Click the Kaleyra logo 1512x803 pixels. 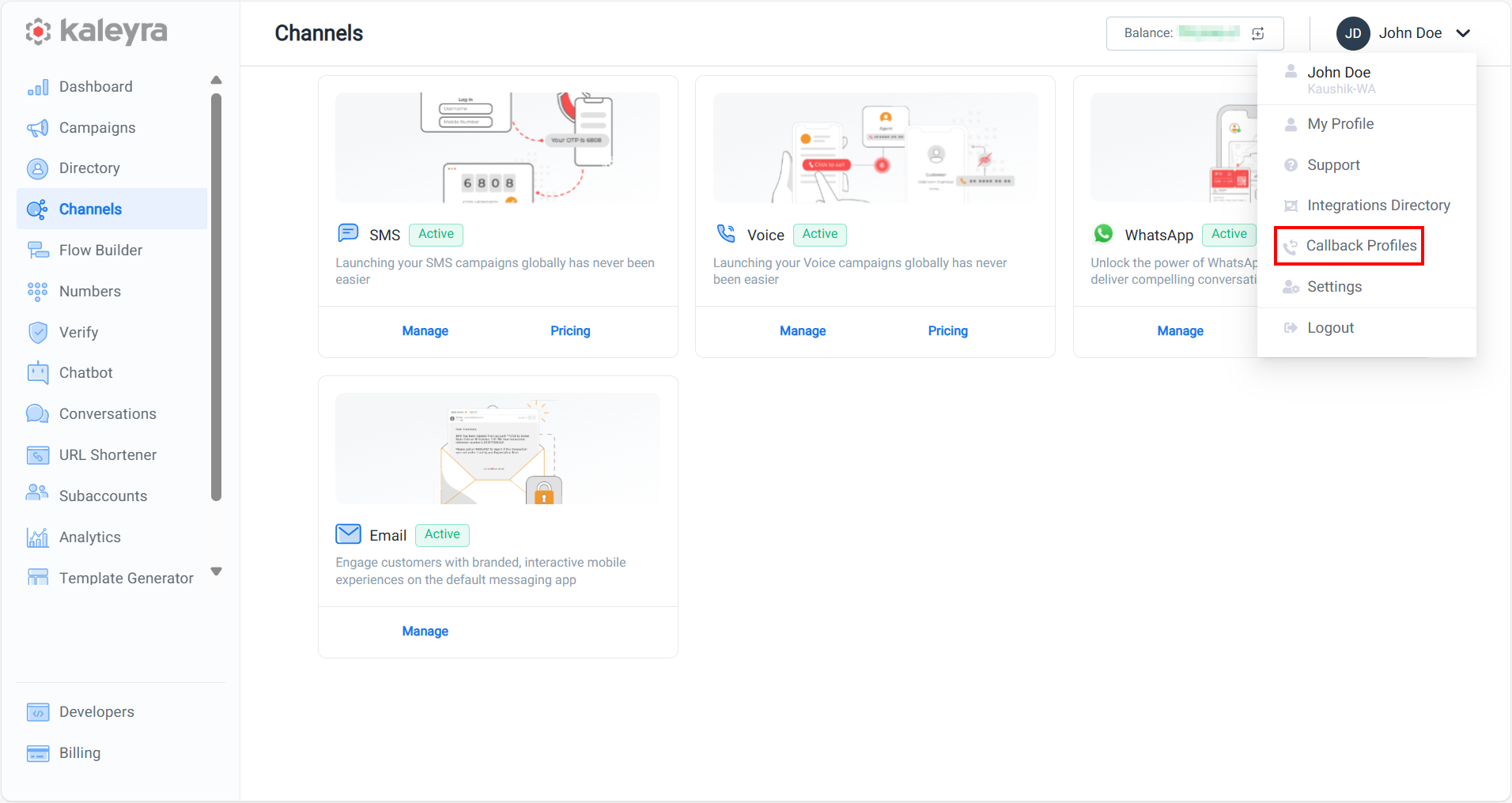pos(96,32)
